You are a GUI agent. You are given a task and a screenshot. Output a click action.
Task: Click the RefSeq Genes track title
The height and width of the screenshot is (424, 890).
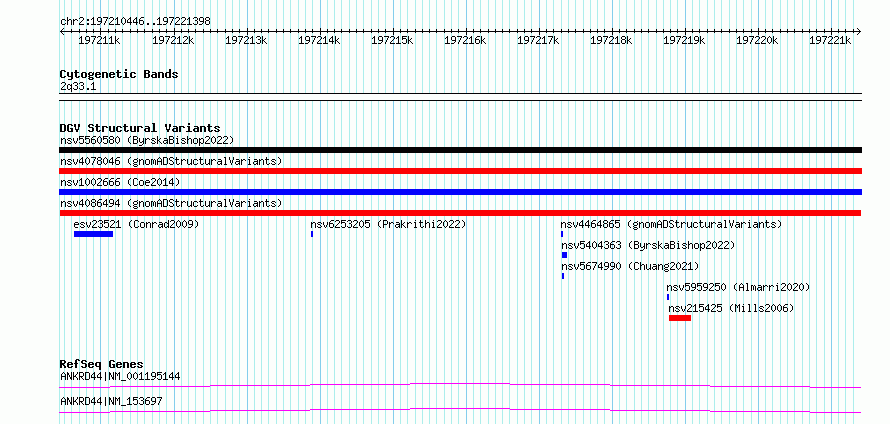point(102,364)
